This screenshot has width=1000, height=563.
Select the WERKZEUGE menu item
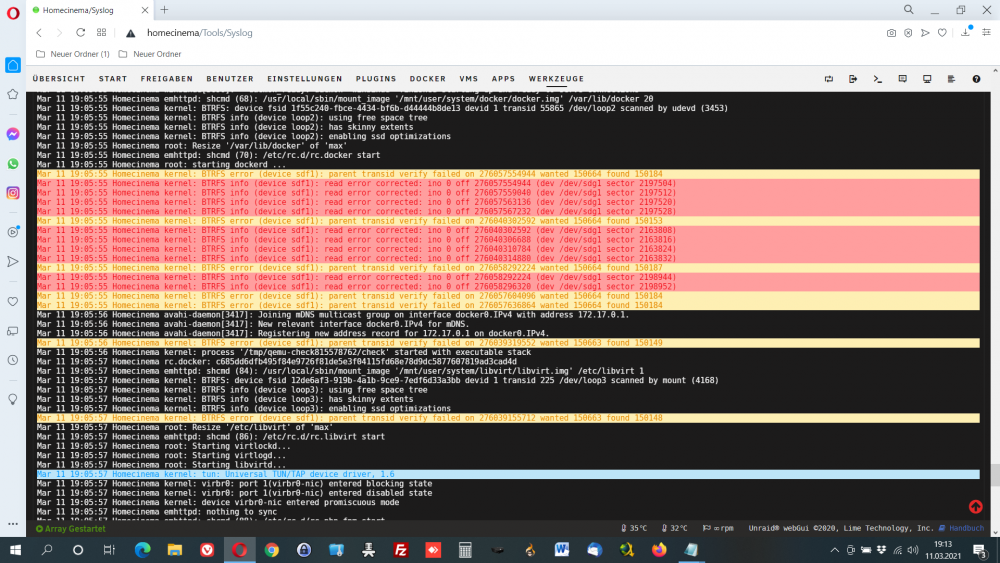(556, 79)
